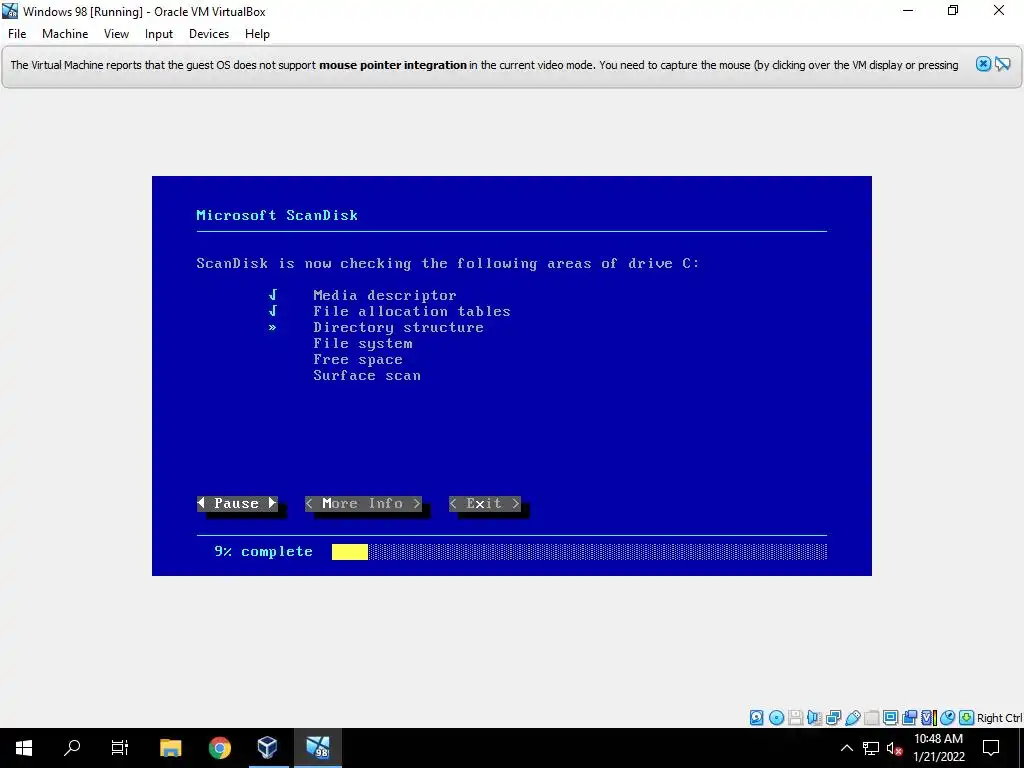Open the Windows Start menu

[x=24, y=748]
